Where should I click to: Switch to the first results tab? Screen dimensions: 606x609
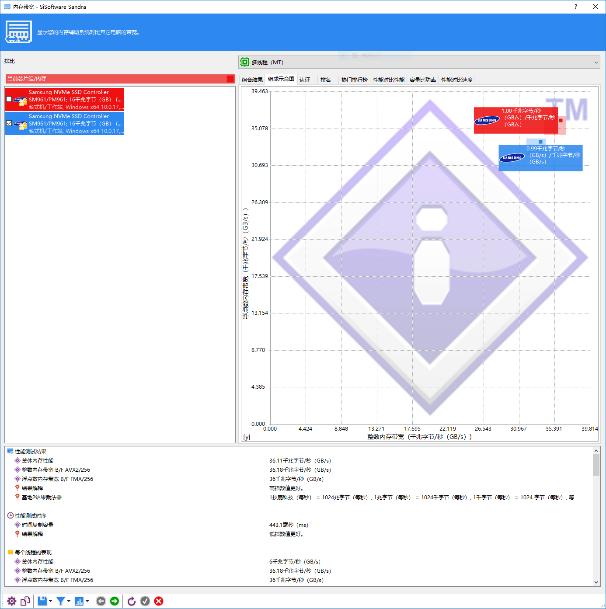(252, 80)
